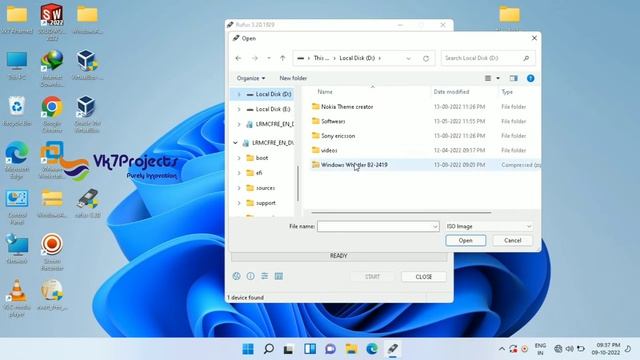Open Recycle Bin desktop icon
The height and width of the screenshot is (360, 640).
tap(17, 111)
